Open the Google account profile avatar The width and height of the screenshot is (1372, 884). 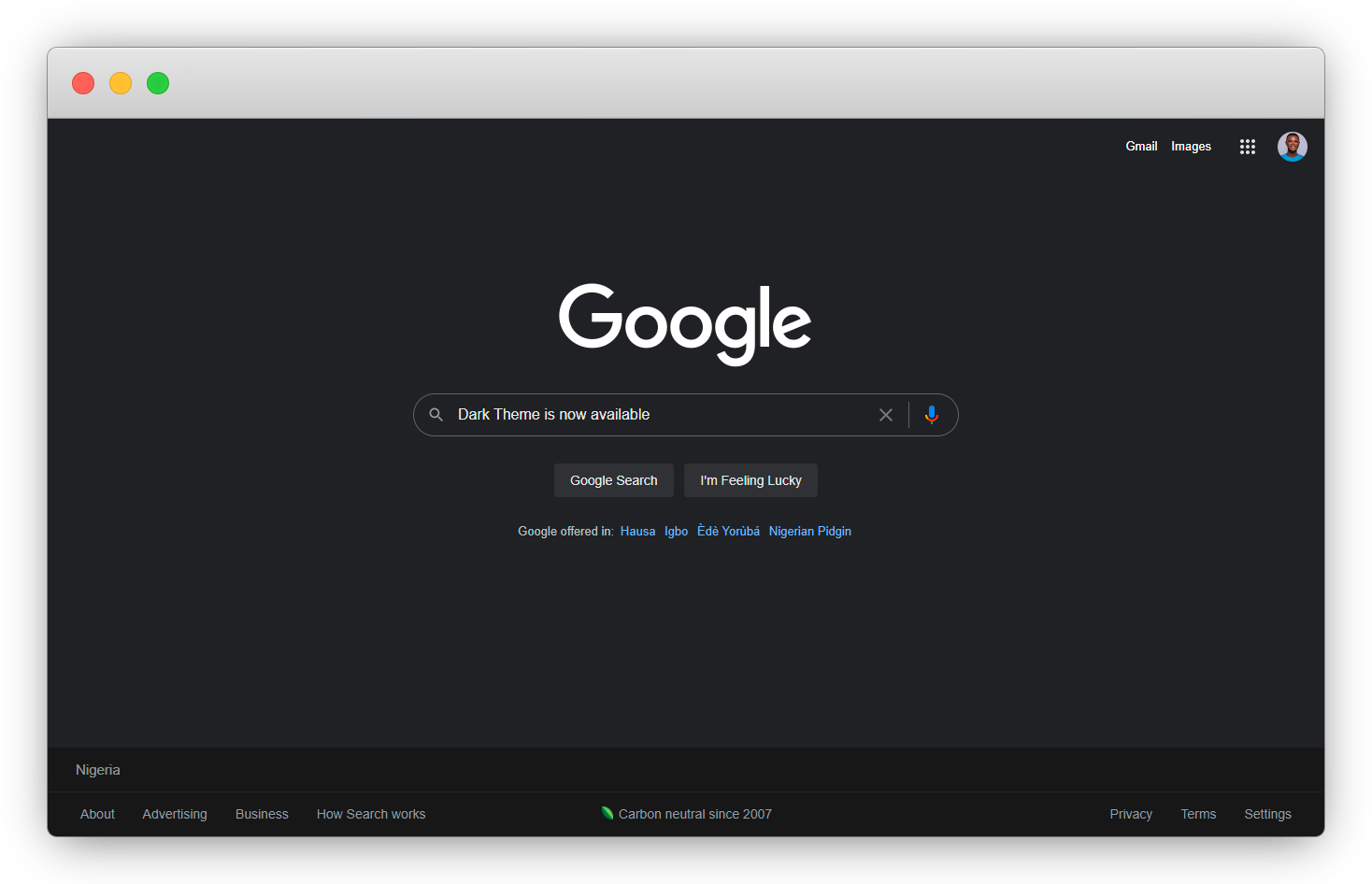pyautogui.click(x=1293, y=147)
